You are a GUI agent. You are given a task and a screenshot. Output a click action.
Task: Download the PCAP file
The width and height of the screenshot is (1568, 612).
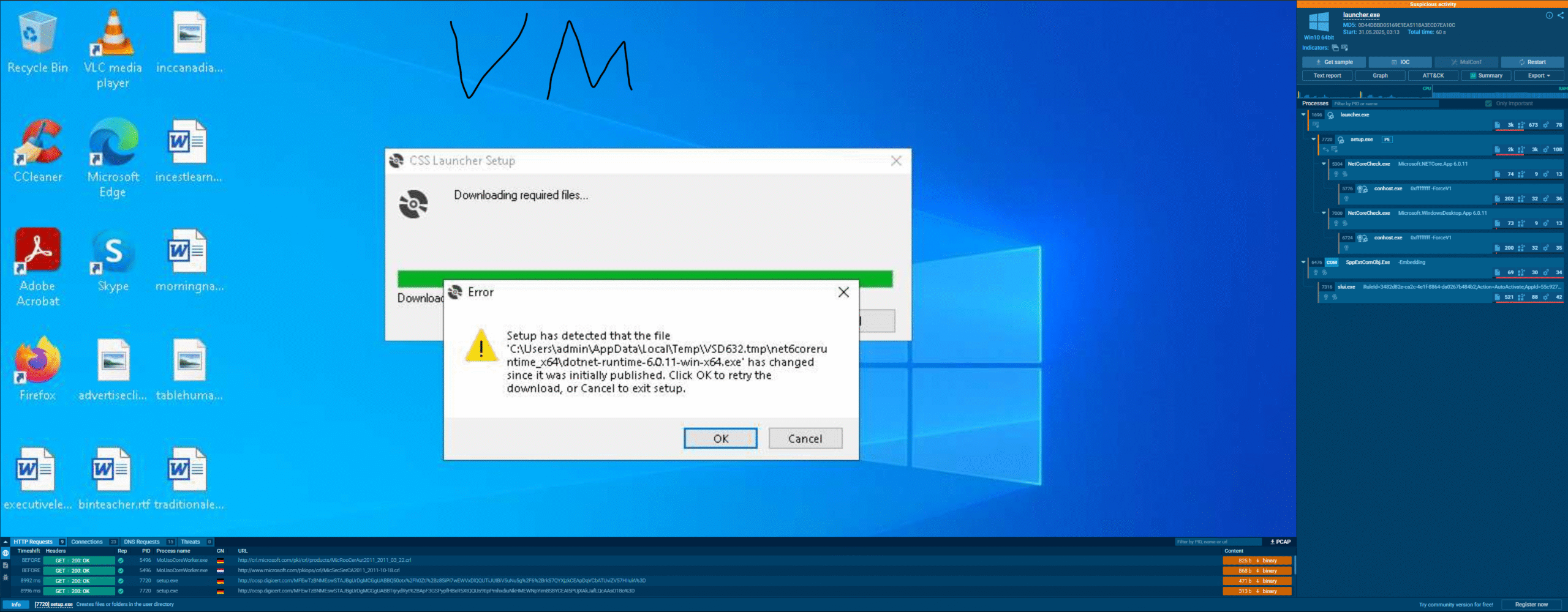[x=1280, y=542]
